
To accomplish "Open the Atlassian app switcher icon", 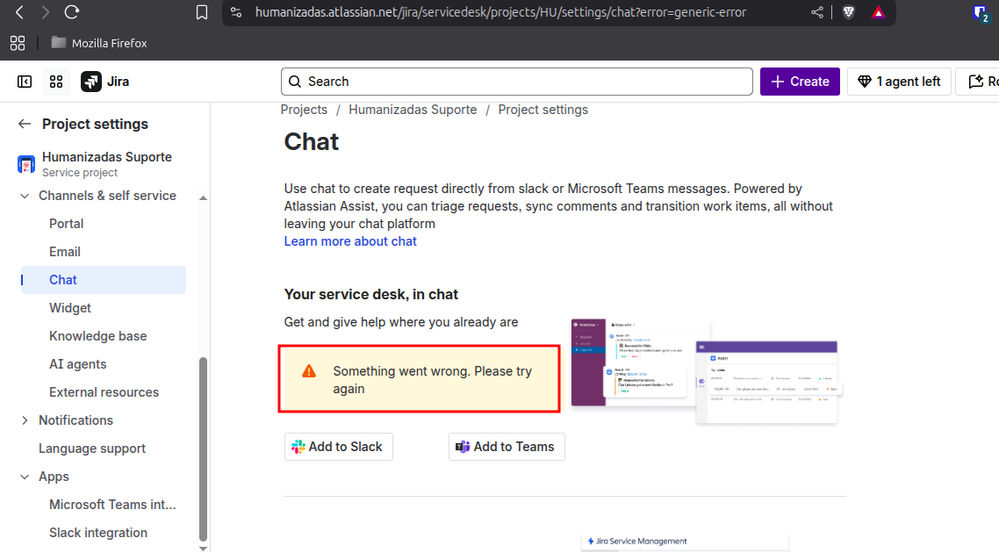I will (56, 82).
